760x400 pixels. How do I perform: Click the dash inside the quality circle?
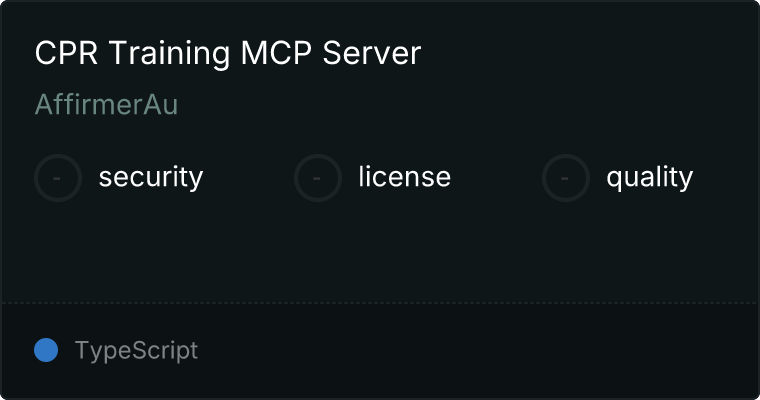click(x=565, y=178)
